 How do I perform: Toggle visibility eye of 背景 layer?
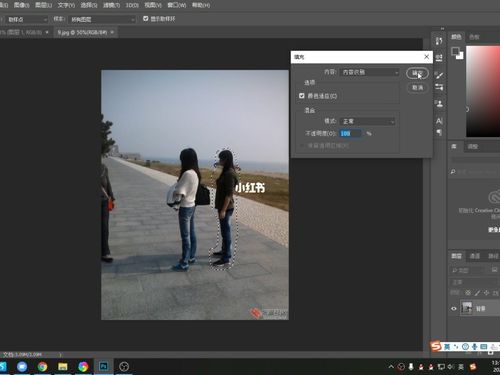point(454,309)
